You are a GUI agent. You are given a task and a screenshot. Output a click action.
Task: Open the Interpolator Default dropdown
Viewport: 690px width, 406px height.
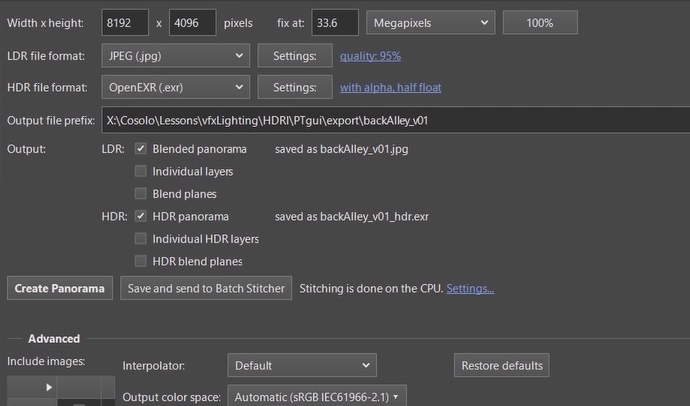click(302, 365)
